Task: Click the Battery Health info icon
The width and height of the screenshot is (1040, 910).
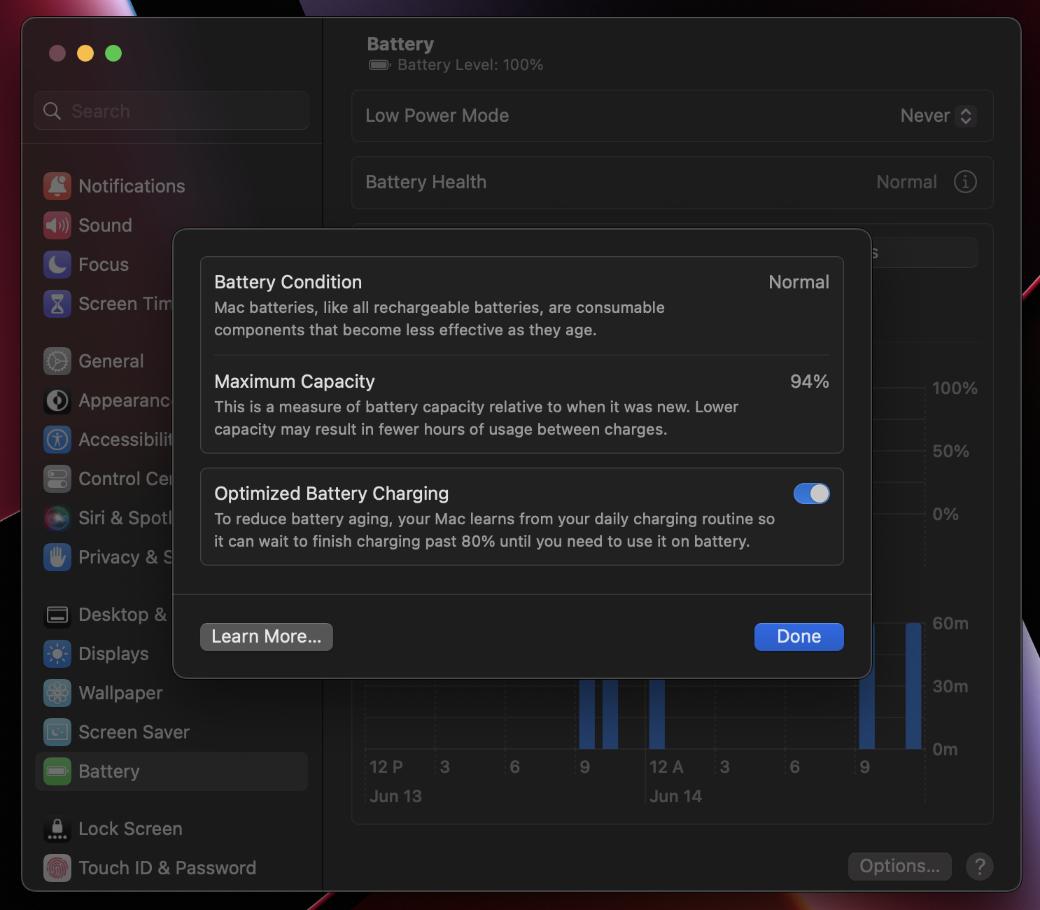Action: click(964, 182)
